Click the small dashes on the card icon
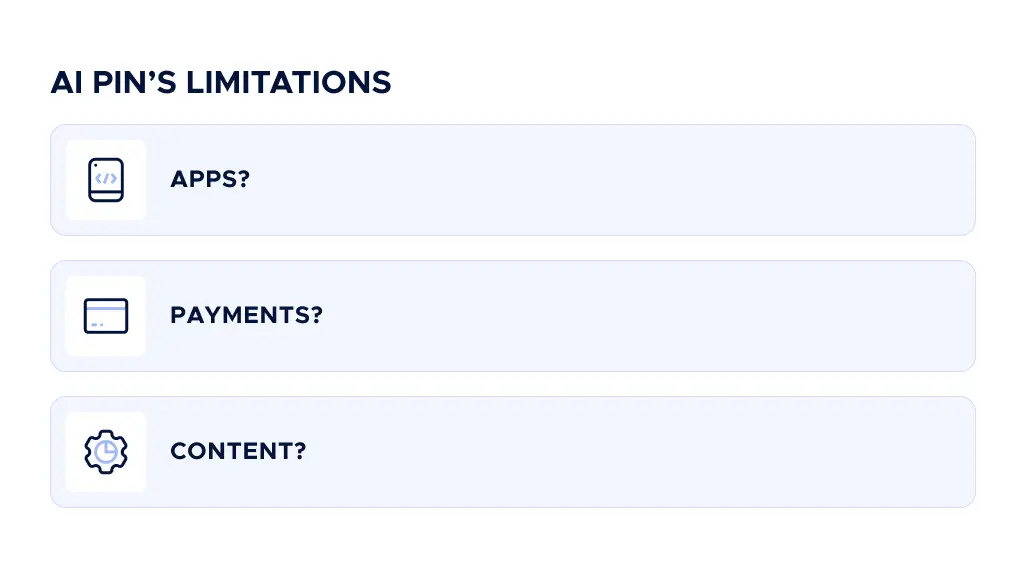Viewport: 1024px width, 576px height. pos(95,325)
